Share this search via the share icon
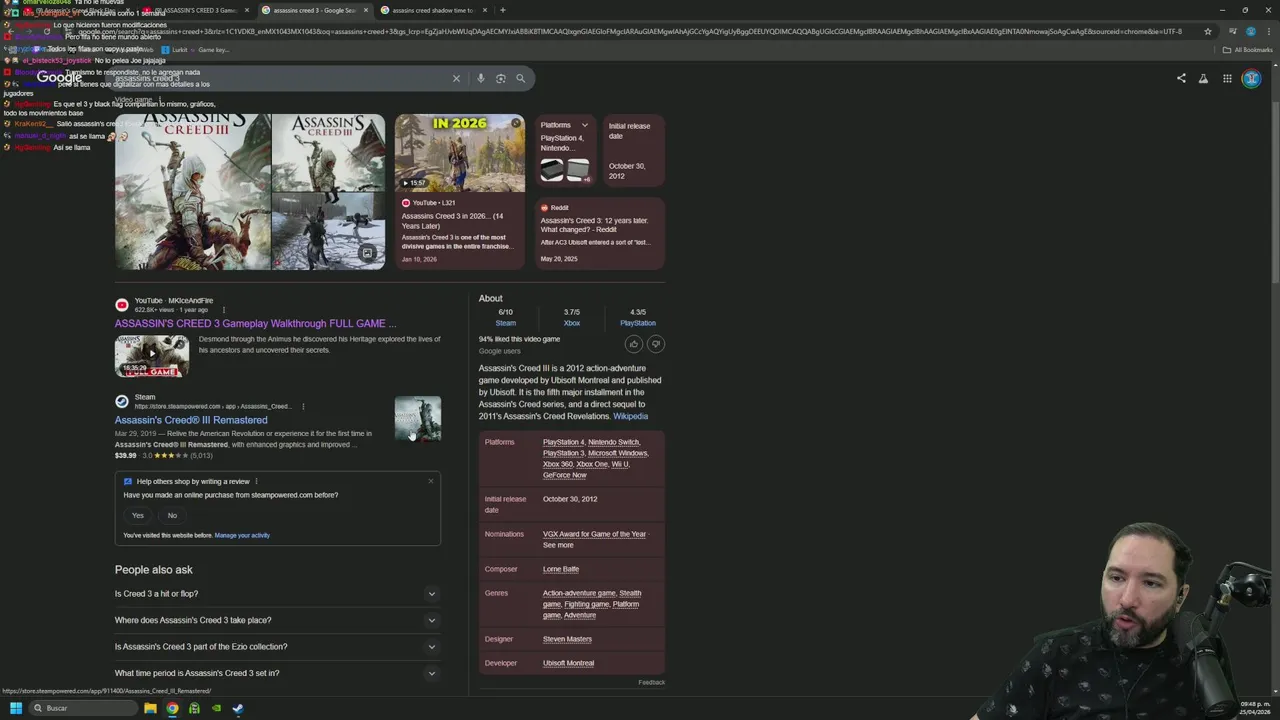The image size is (1280, 720). coord(1181,78)
